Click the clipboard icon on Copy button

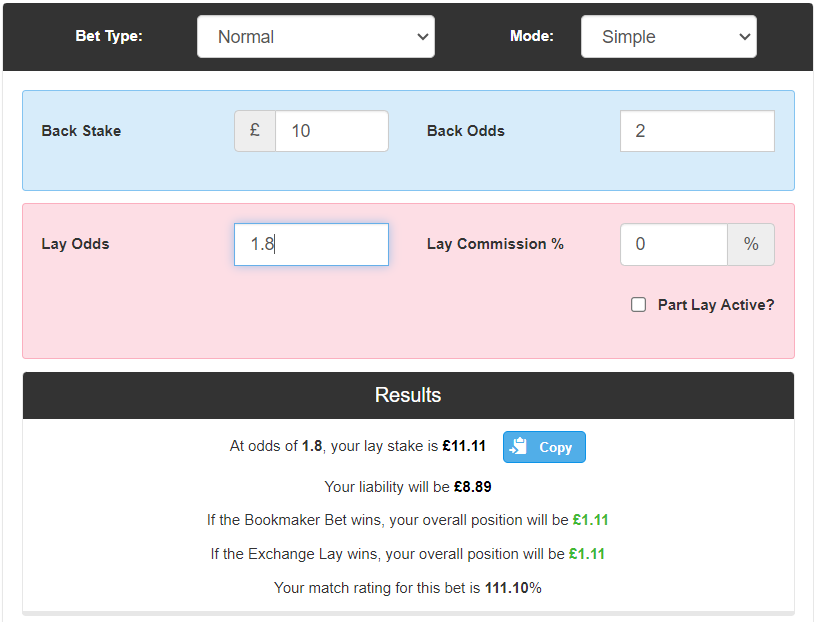(520, 447)
